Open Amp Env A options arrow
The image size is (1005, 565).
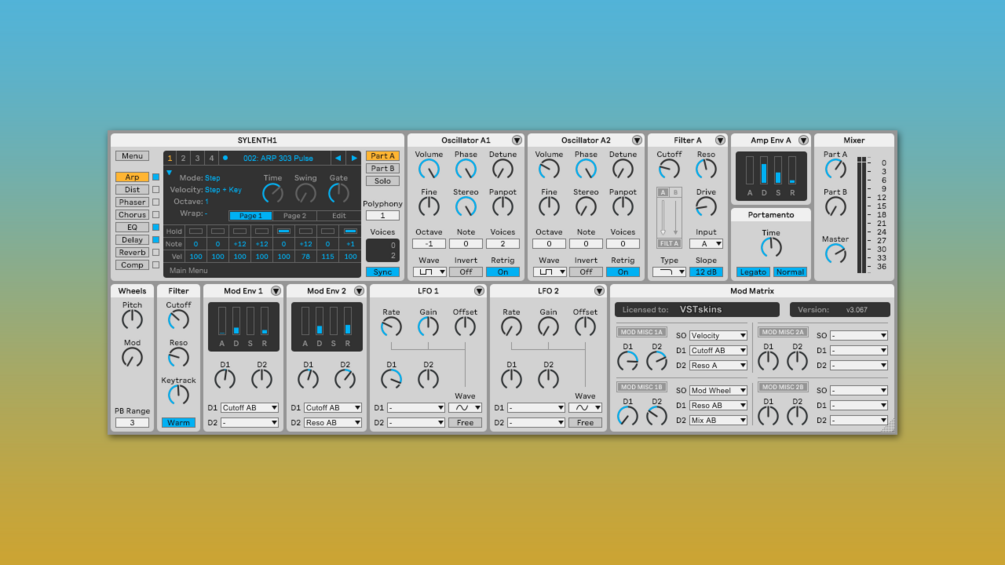point(803,140)
